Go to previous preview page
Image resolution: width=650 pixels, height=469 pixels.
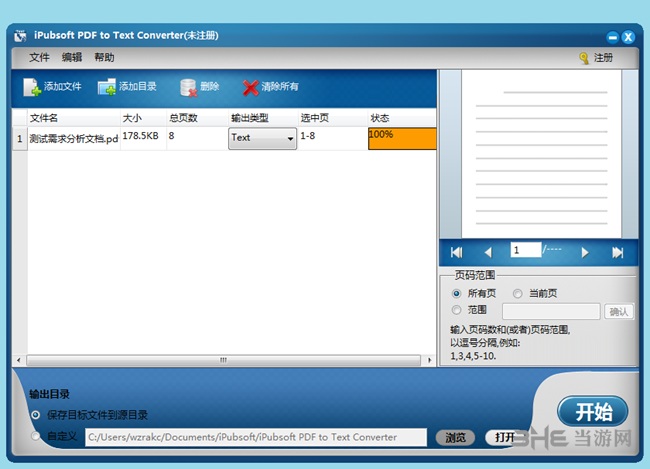coord(488,252)
